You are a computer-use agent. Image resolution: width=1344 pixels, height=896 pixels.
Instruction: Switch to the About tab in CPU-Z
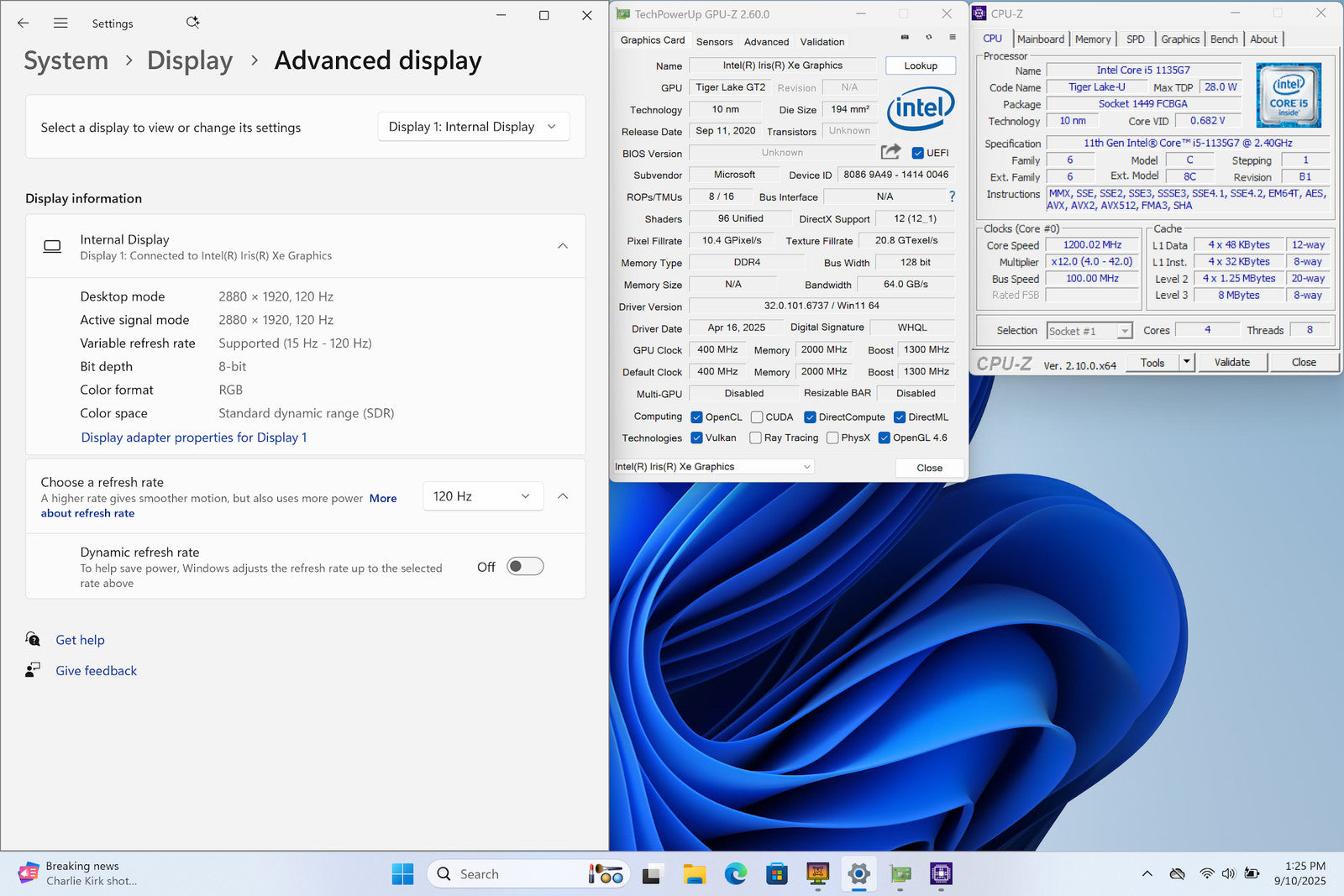click(x=1263, y=39)
